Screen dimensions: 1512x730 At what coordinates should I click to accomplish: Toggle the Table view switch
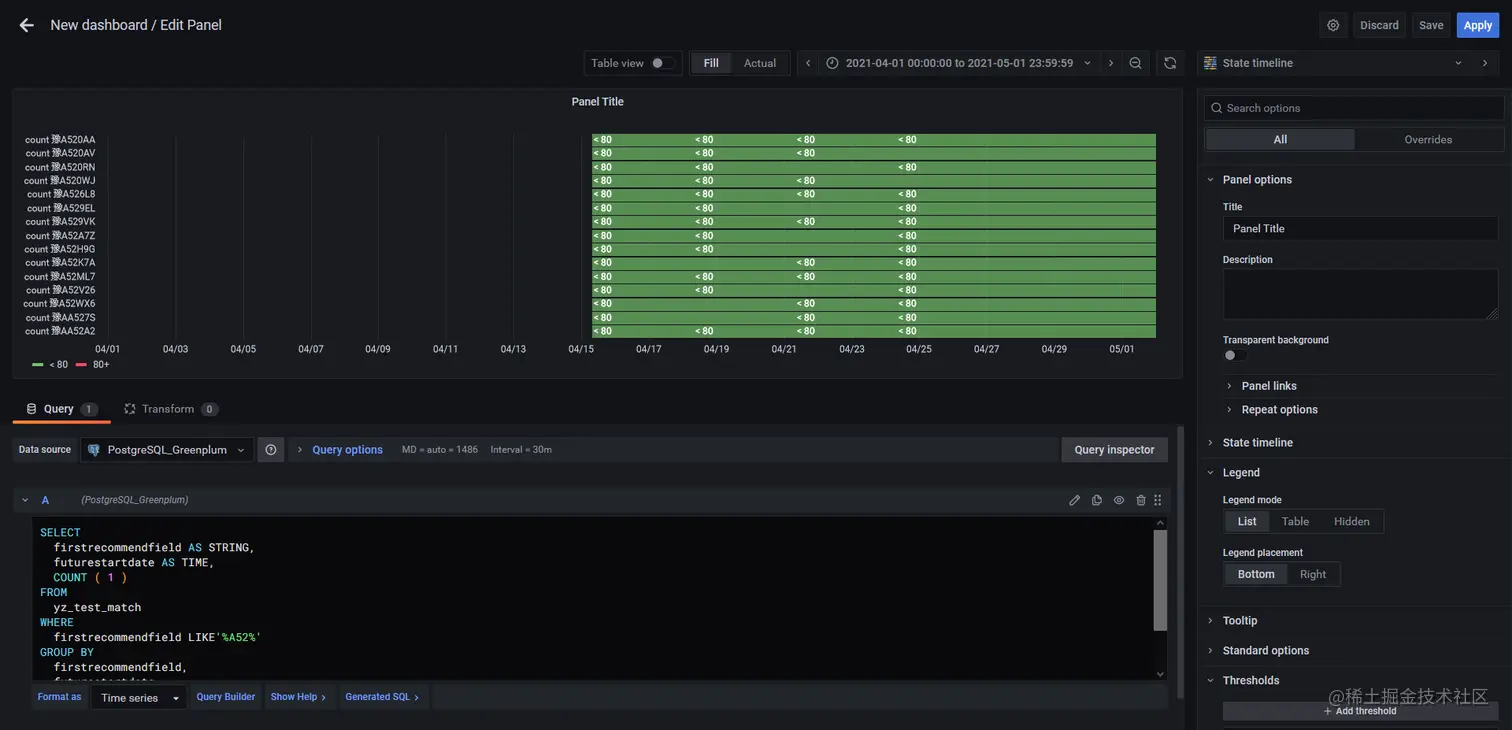click(662, 63)
